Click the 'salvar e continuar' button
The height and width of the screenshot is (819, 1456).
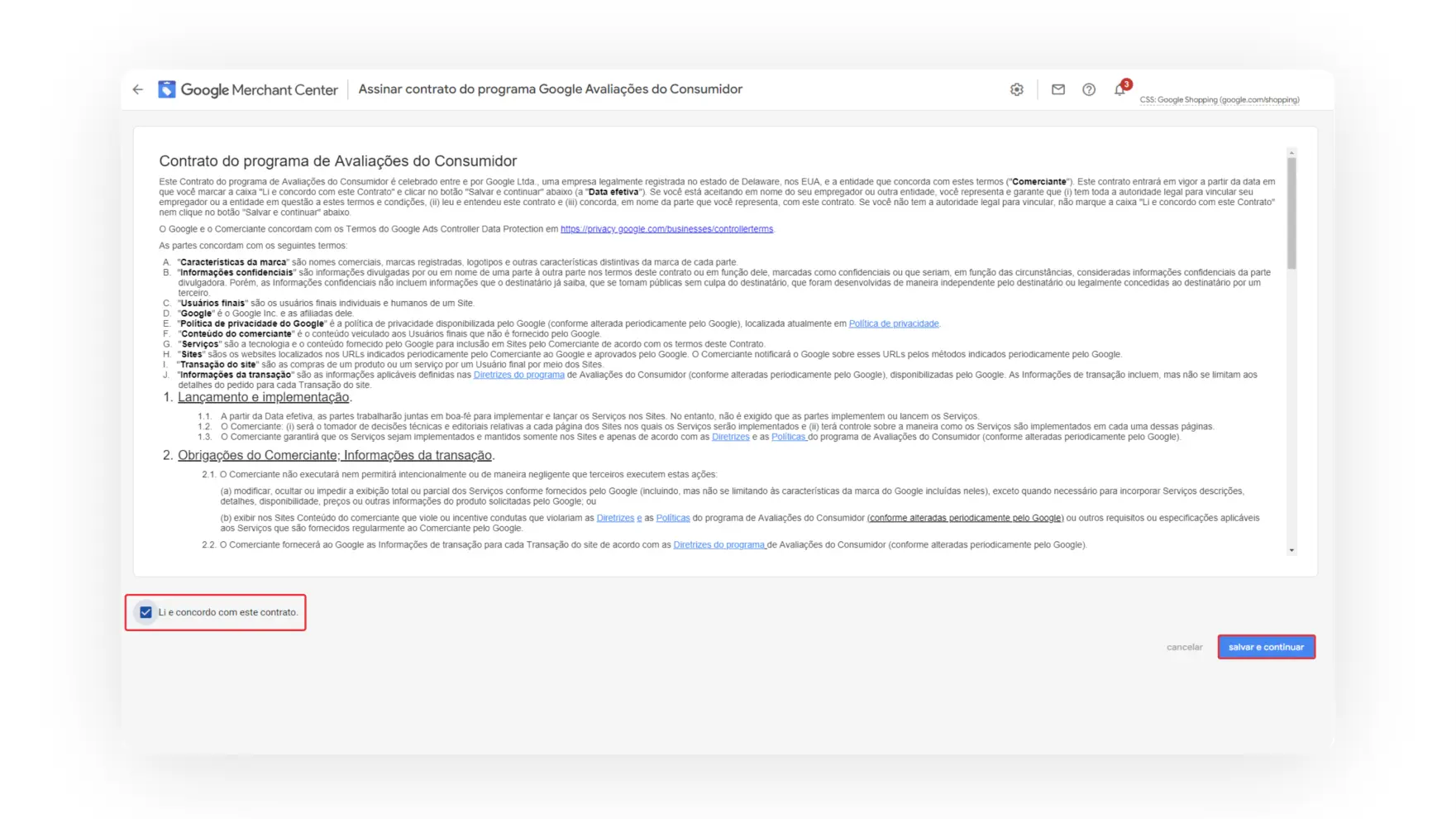click(1265, 647)
